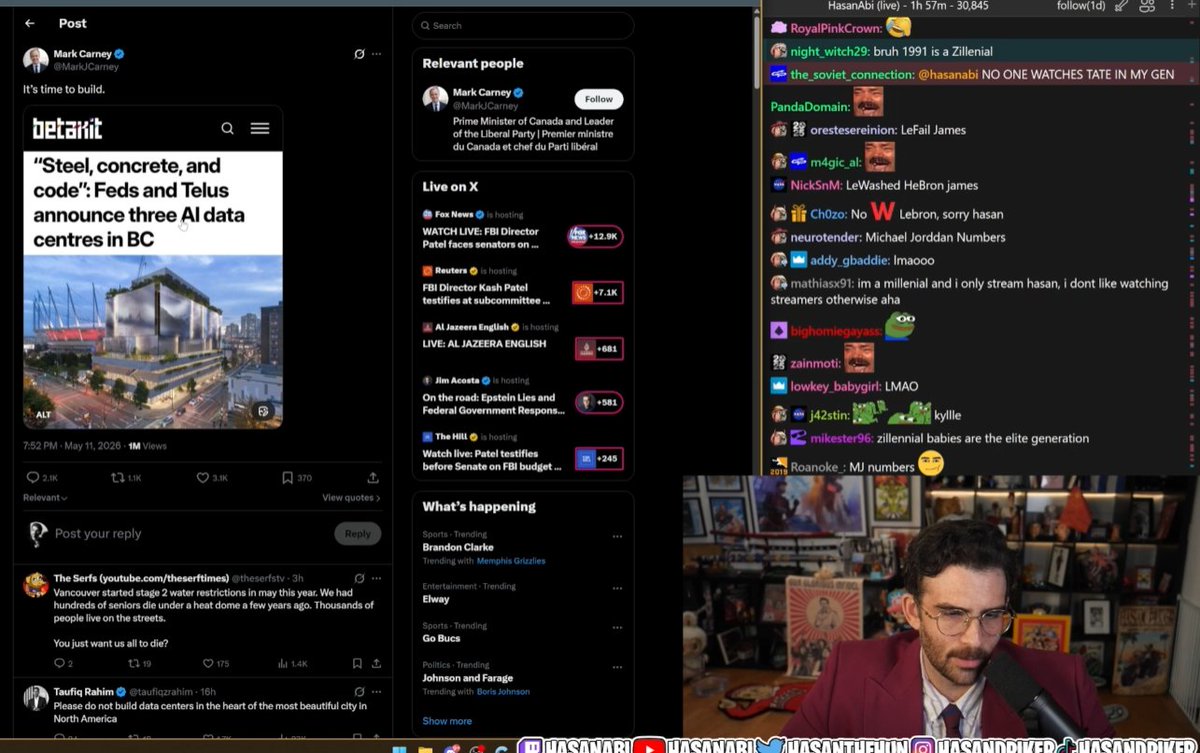
Task: Open more options on The Serfs reply
Action: pos(376,578)
